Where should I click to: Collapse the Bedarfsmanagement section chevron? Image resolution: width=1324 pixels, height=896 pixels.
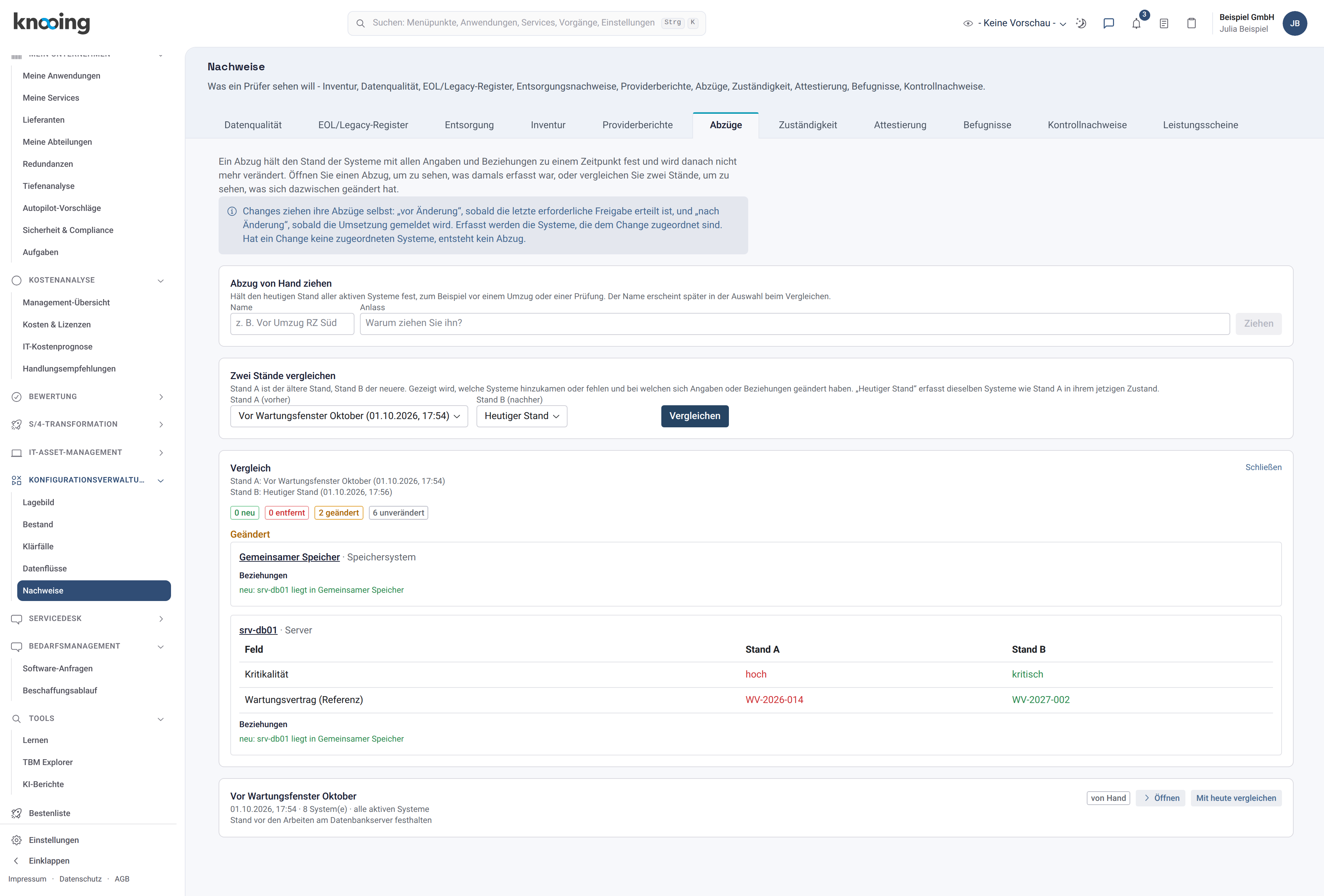161,646
